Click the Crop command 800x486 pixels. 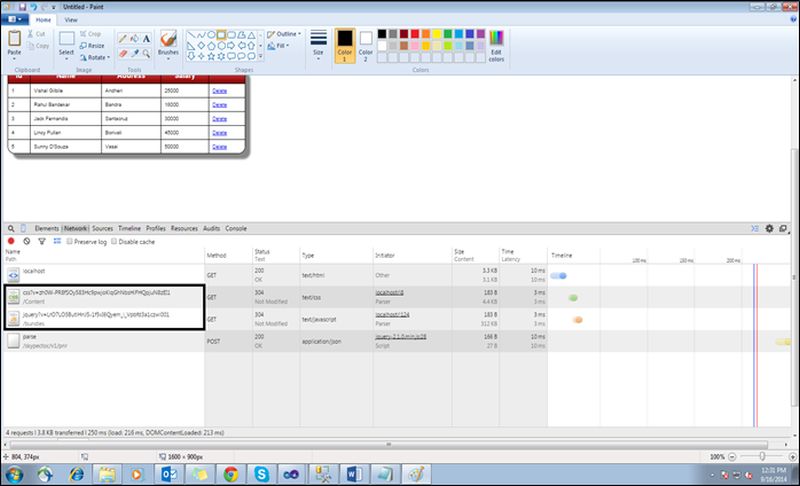click(90, 34)
